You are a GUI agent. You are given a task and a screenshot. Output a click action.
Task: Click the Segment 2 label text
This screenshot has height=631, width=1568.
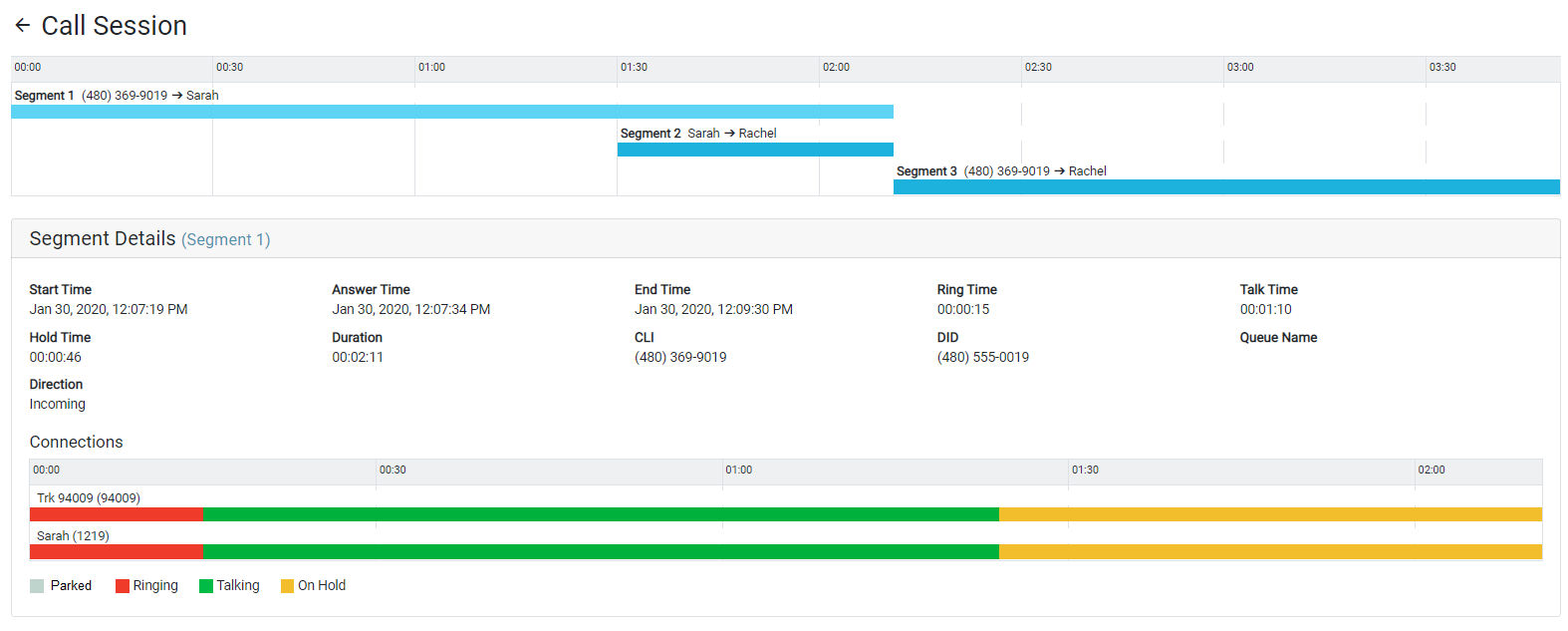[651, 134]
